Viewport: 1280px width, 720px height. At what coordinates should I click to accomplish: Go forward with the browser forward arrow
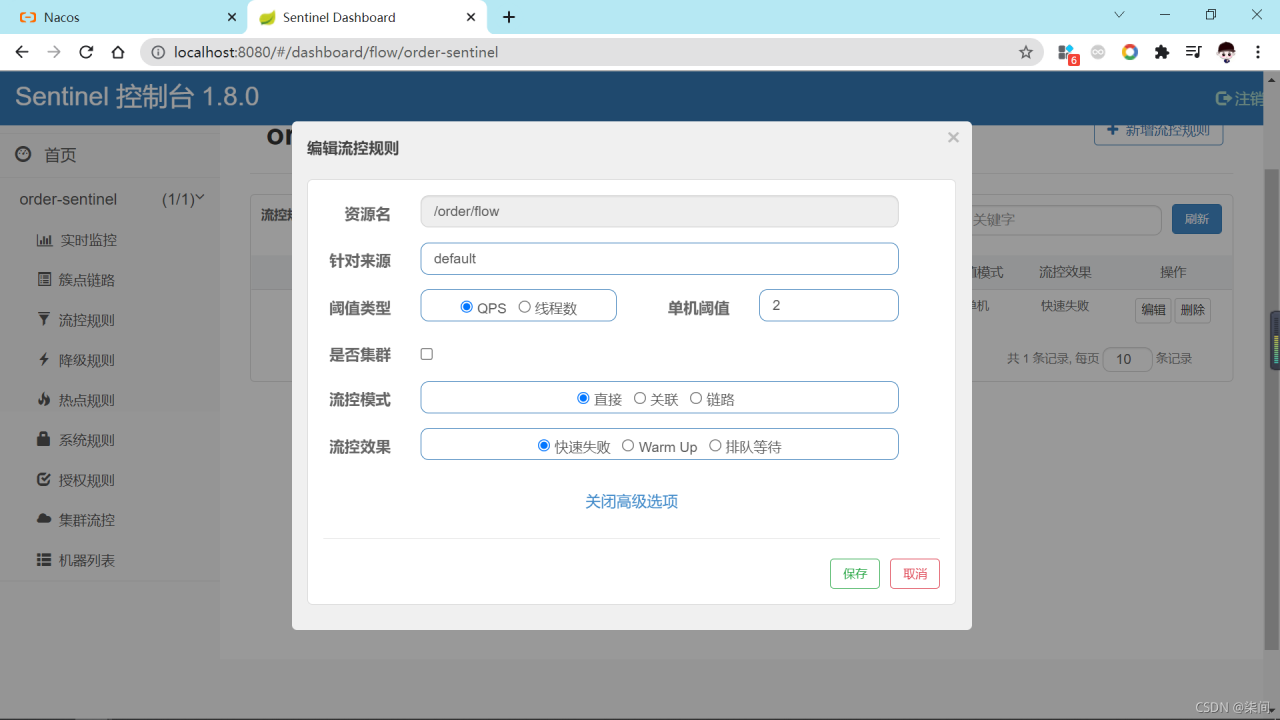[x=54, y=52]
